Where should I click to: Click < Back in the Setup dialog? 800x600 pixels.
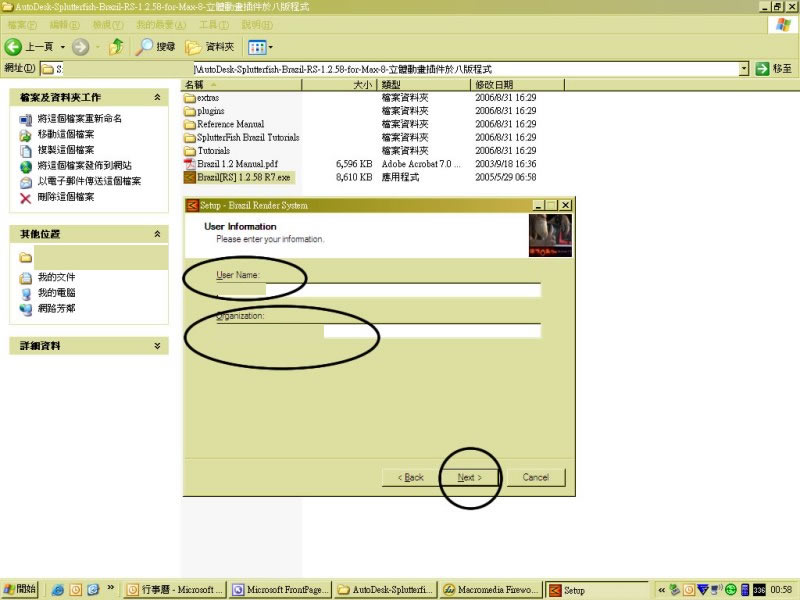410,478
